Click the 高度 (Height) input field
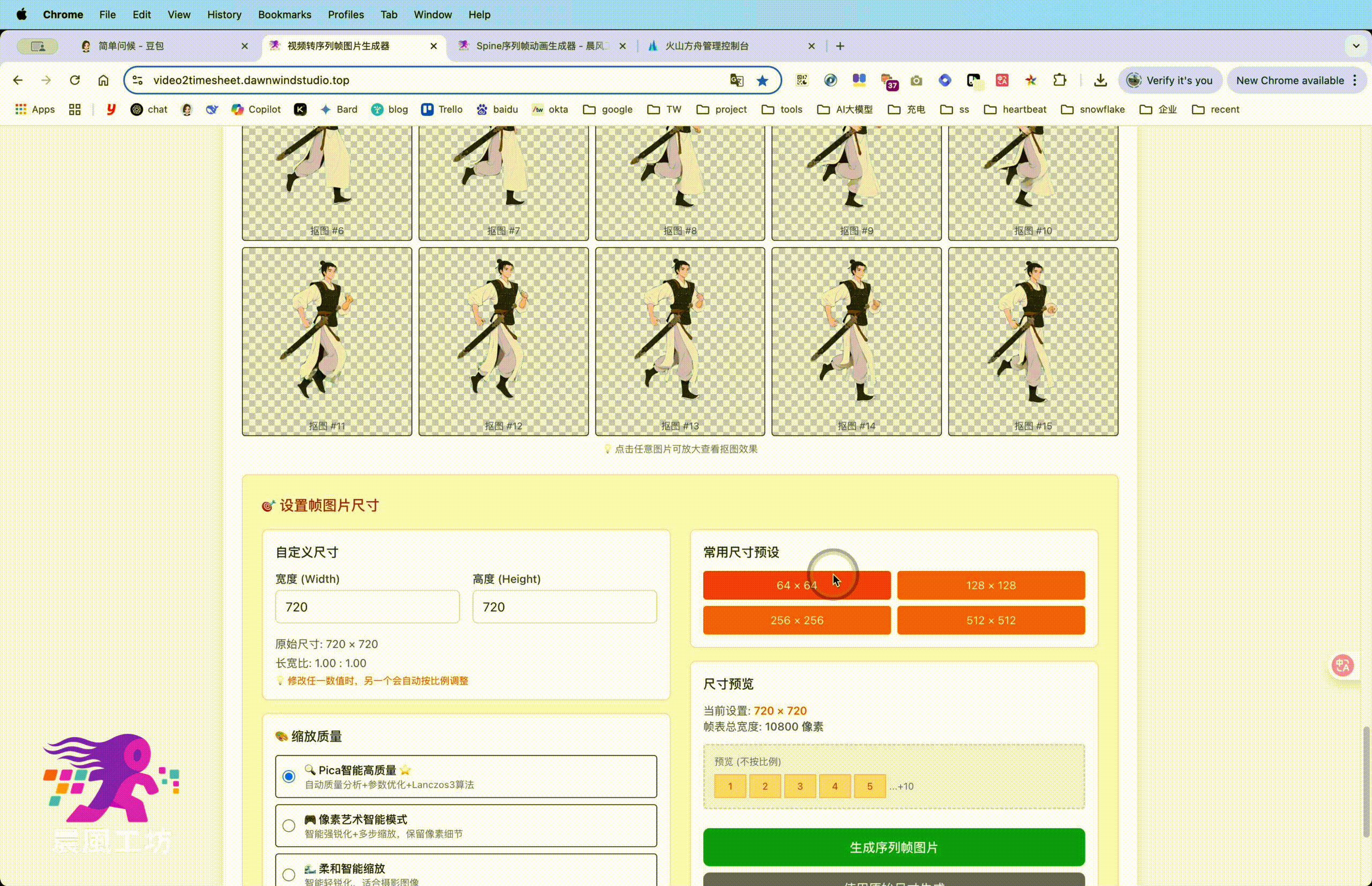1372x886 pixels. pos(564,607)
